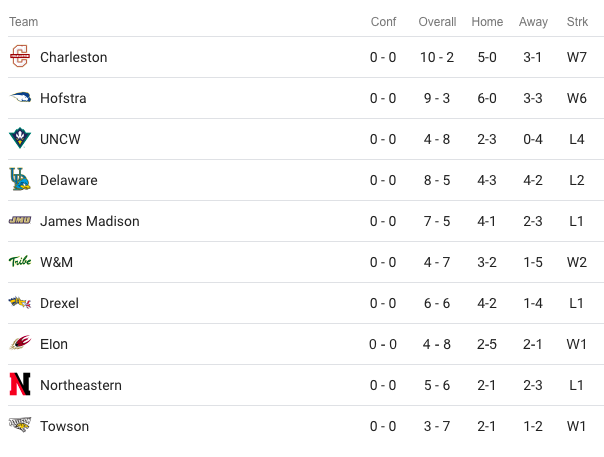Click the Home column header
The width and height of the screenshot is (604, 457).
pos(487,22)
